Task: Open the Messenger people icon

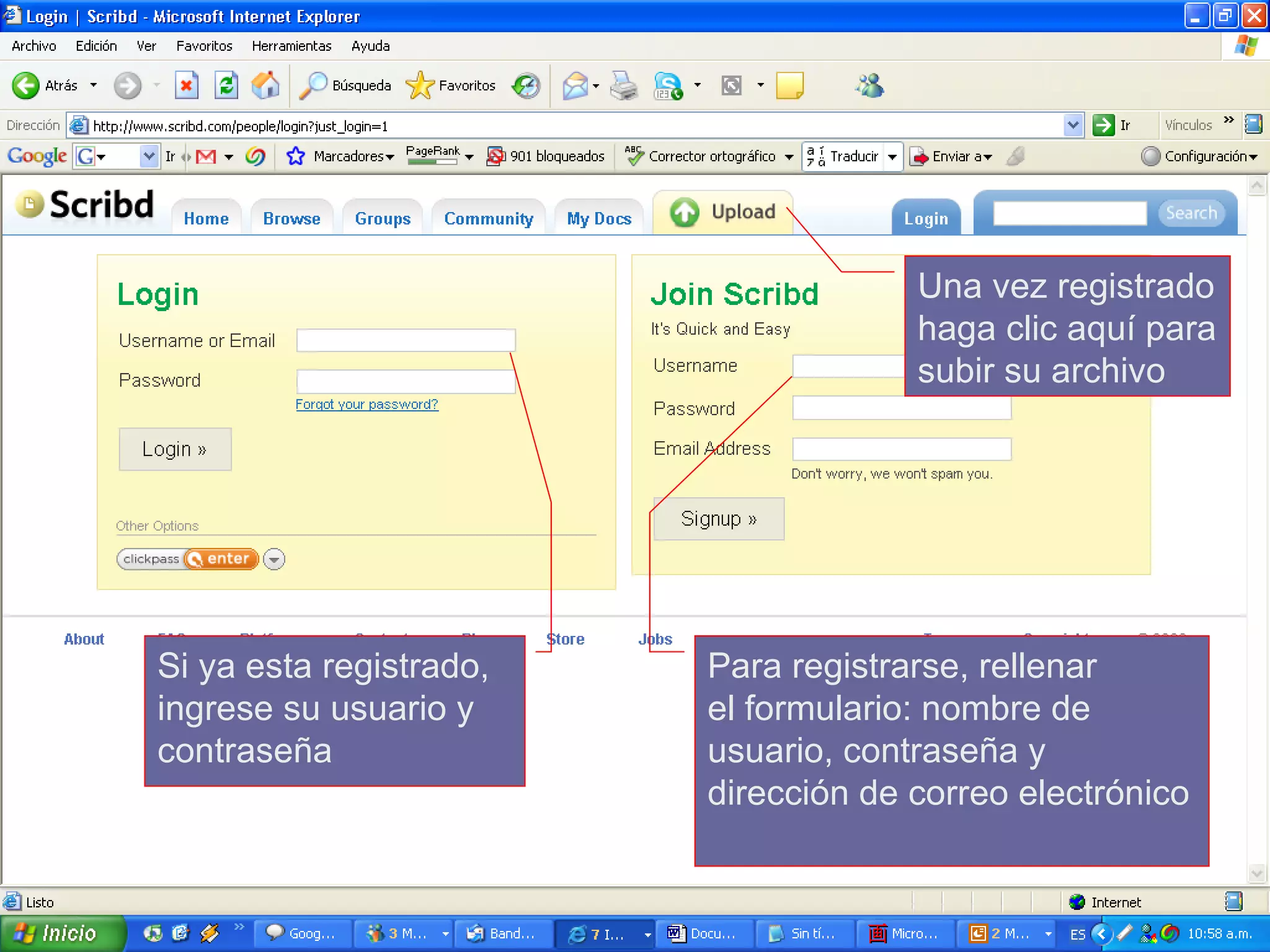Action: (869, 86)
